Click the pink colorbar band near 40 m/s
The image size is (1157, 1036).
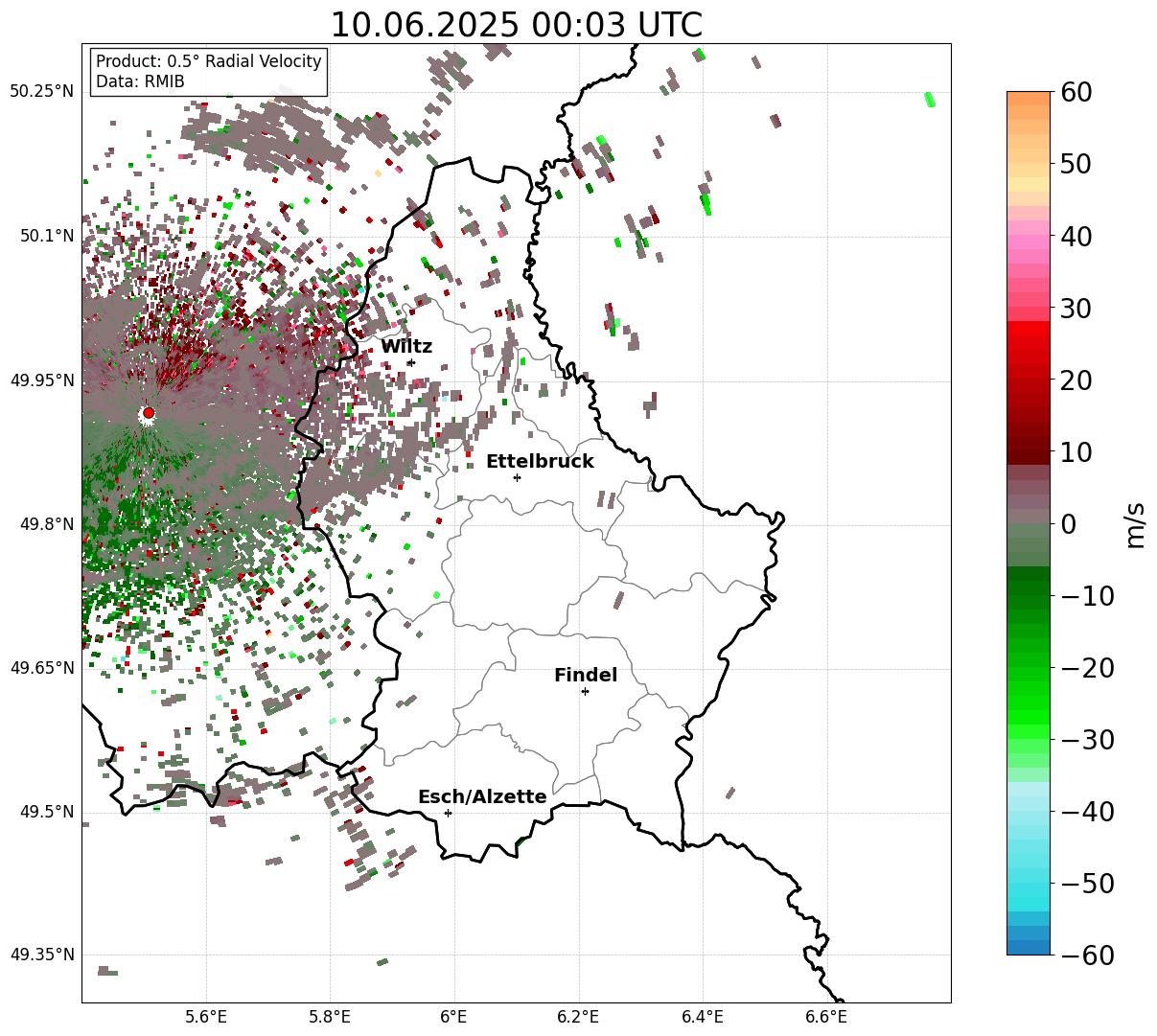tap(1029, 236)
